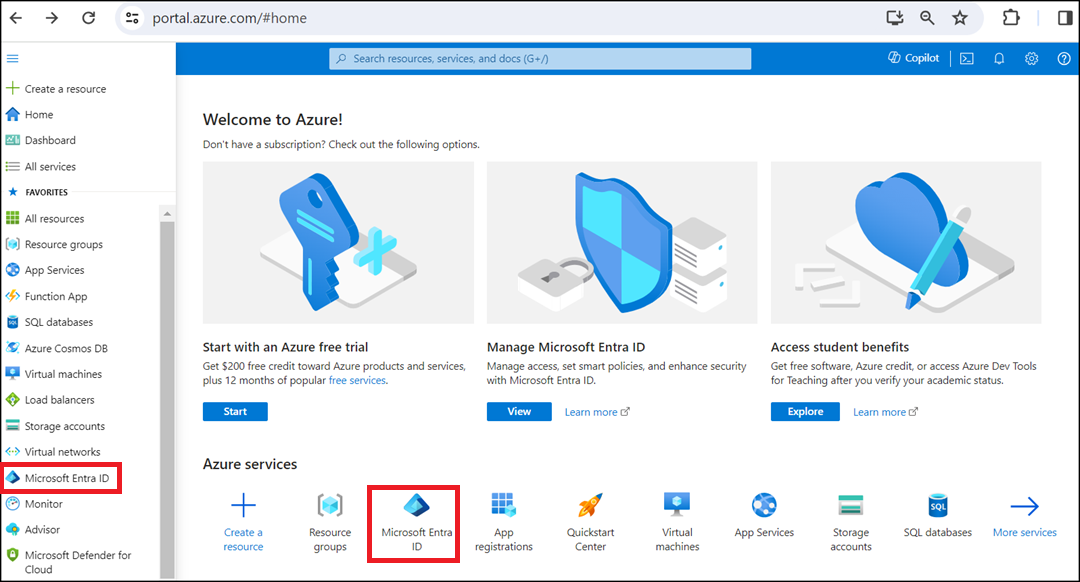Click Start for Azure free trial
Screen dimensions: 1080x582
[x=235, y=411]
